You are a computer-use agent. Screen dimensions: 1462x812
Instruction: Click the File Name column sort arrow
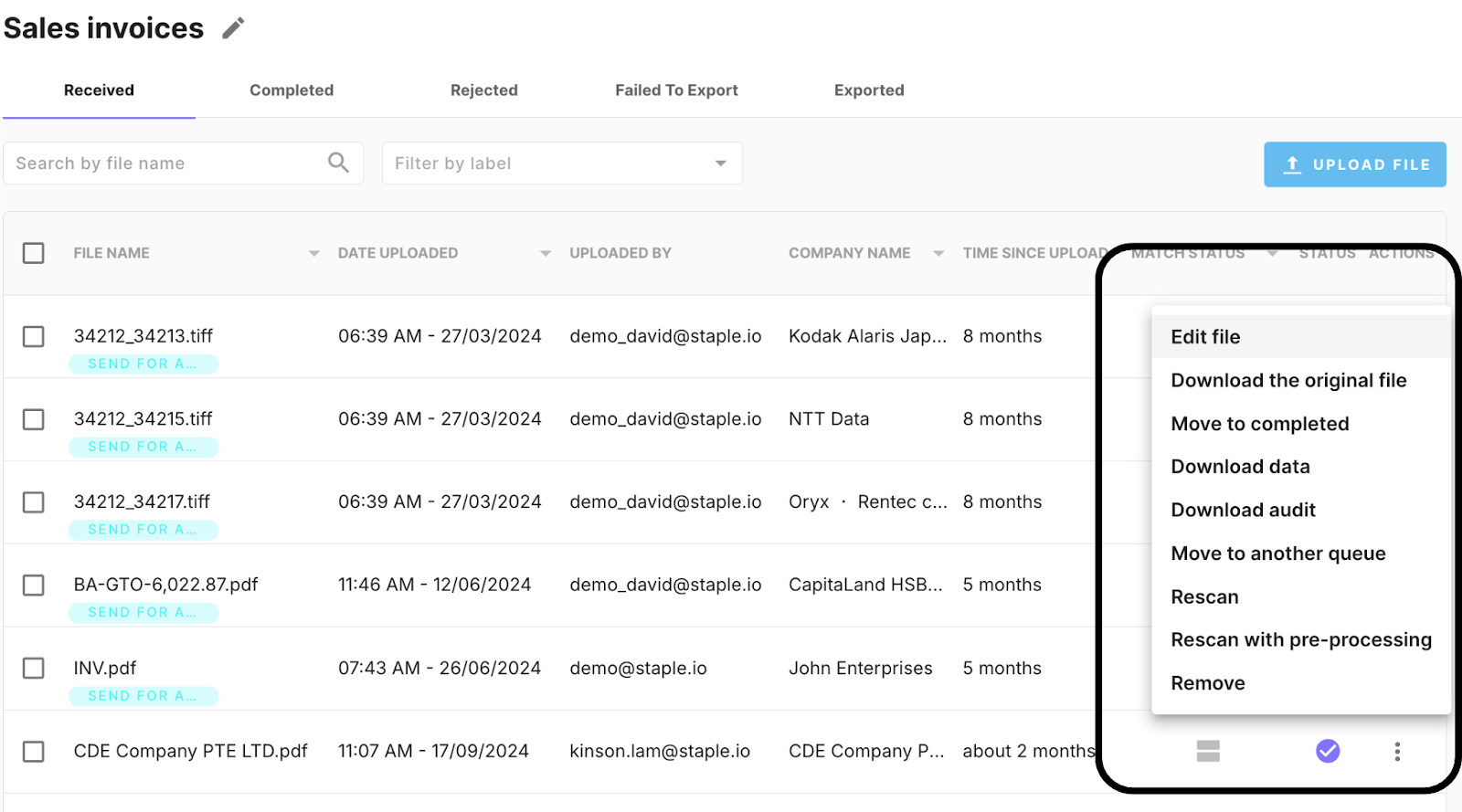313,253
